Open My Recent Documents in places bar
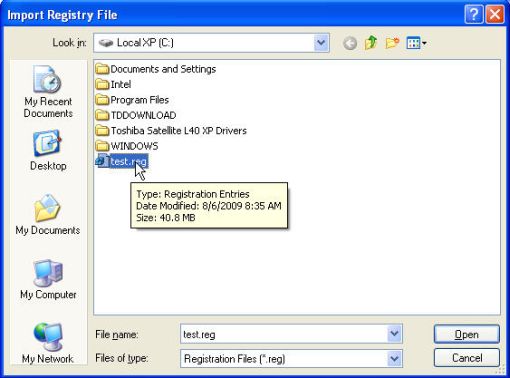 tap(48, 92)
